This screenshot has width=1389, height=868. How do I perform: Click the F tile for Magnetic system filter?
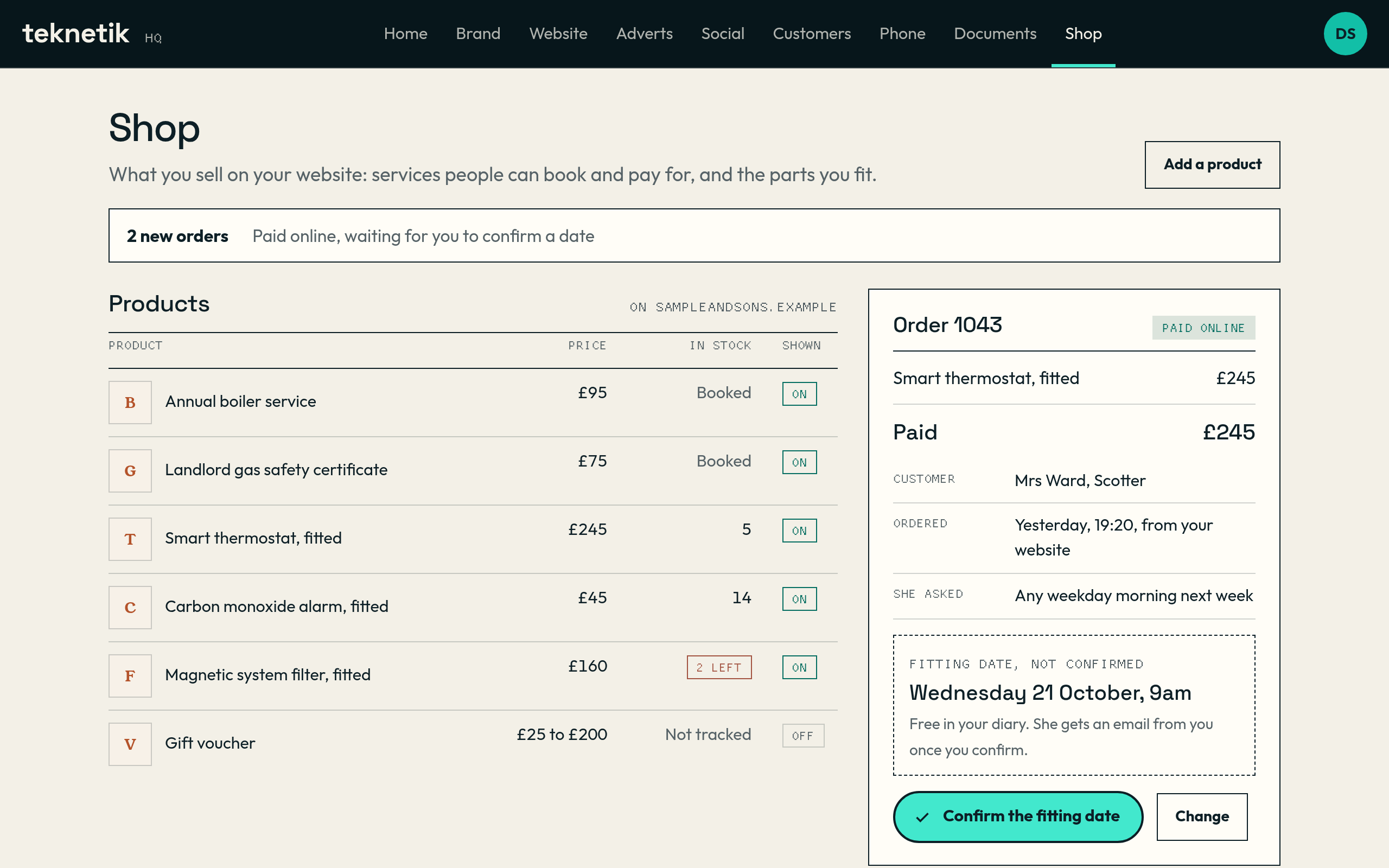130,676
